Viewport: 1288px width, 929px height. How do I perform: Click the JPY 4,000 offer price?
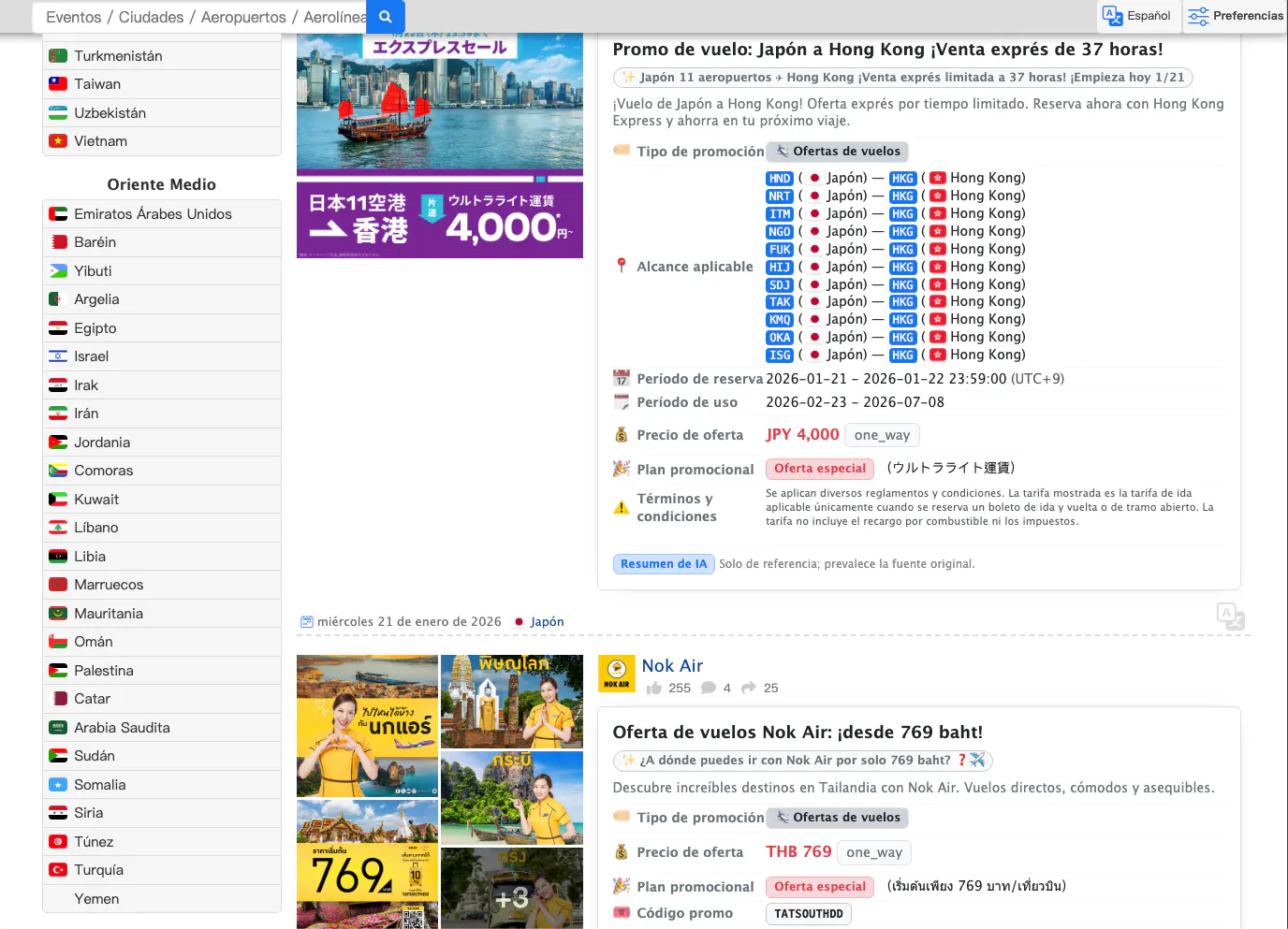coord(802,435)
